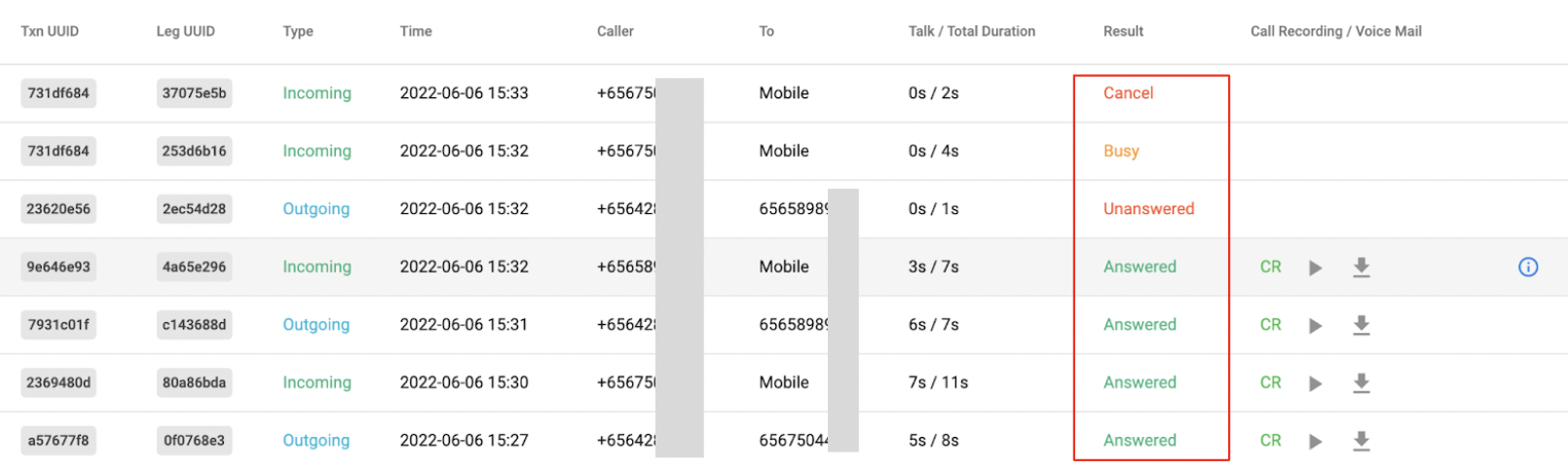Screen dimensions: 1568x469
Task: Click CR label on 9e646e93 row
Action: (x=1271, y=267)
